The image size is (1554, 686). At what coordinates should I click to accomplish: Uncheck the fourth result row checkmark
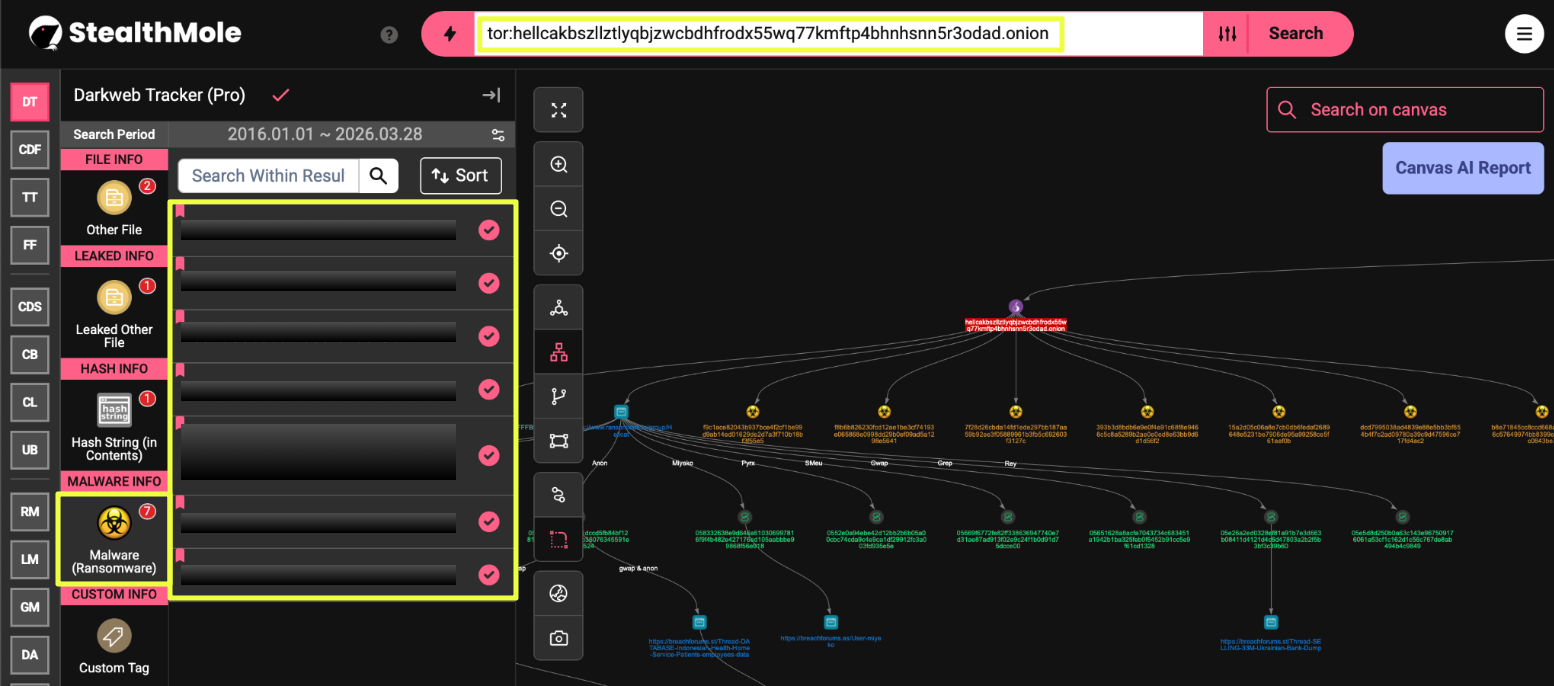[x=488, y=389]
